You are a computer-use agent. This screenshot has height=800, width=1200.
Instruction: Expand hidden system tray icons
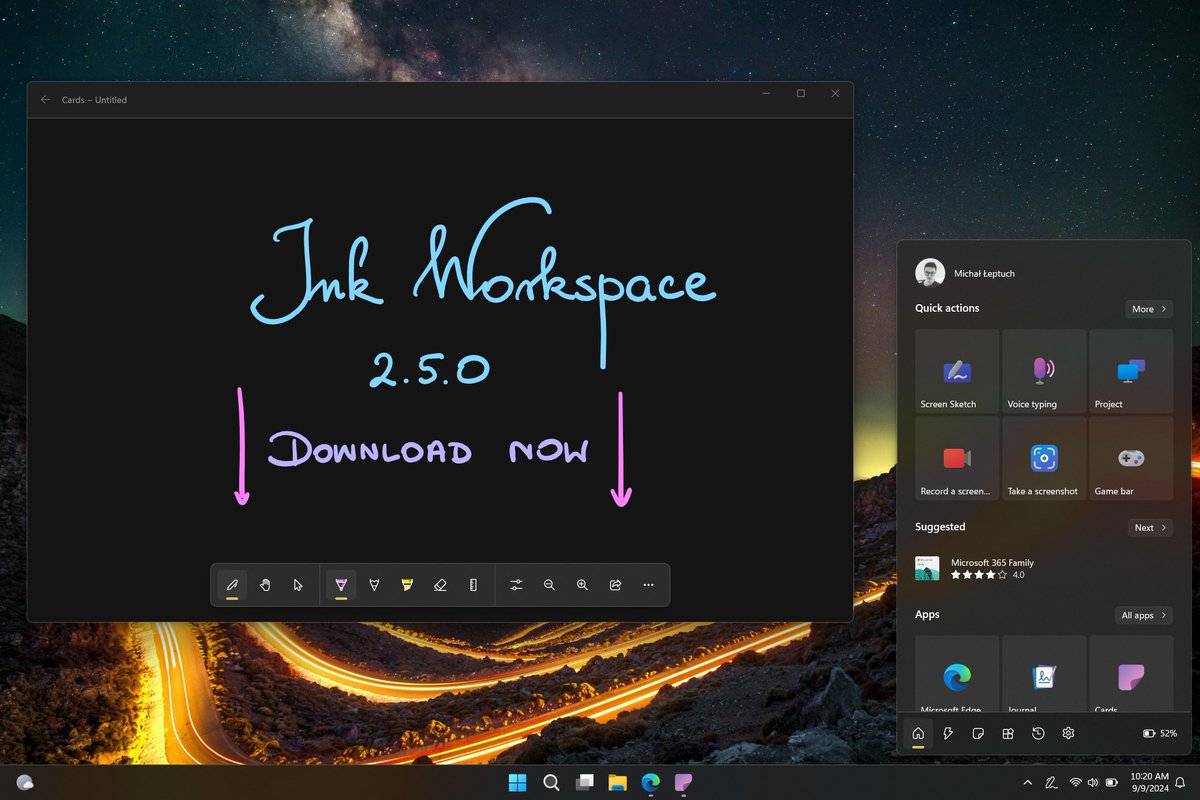1028,782
